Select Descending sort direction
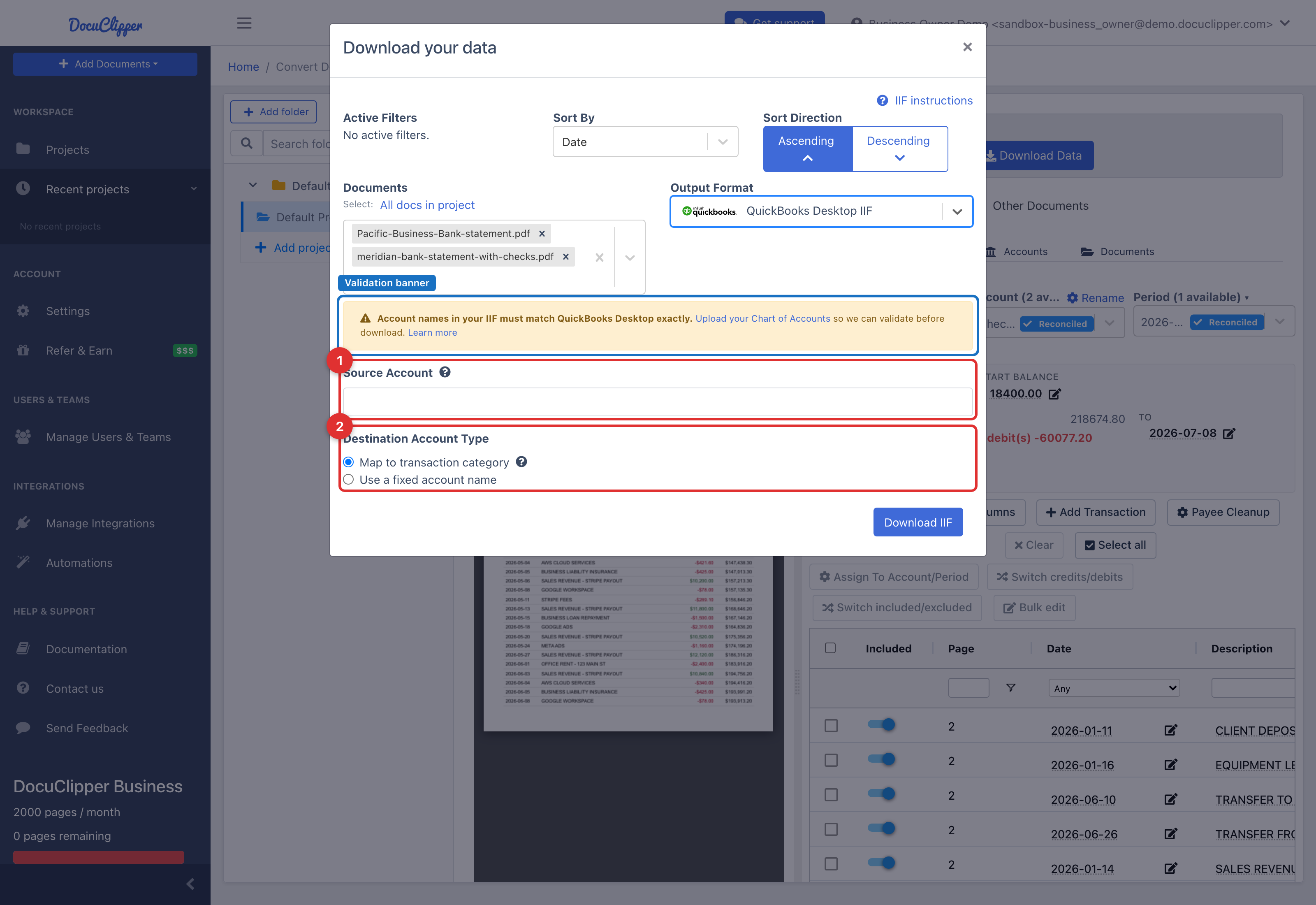 pos(899,149)
